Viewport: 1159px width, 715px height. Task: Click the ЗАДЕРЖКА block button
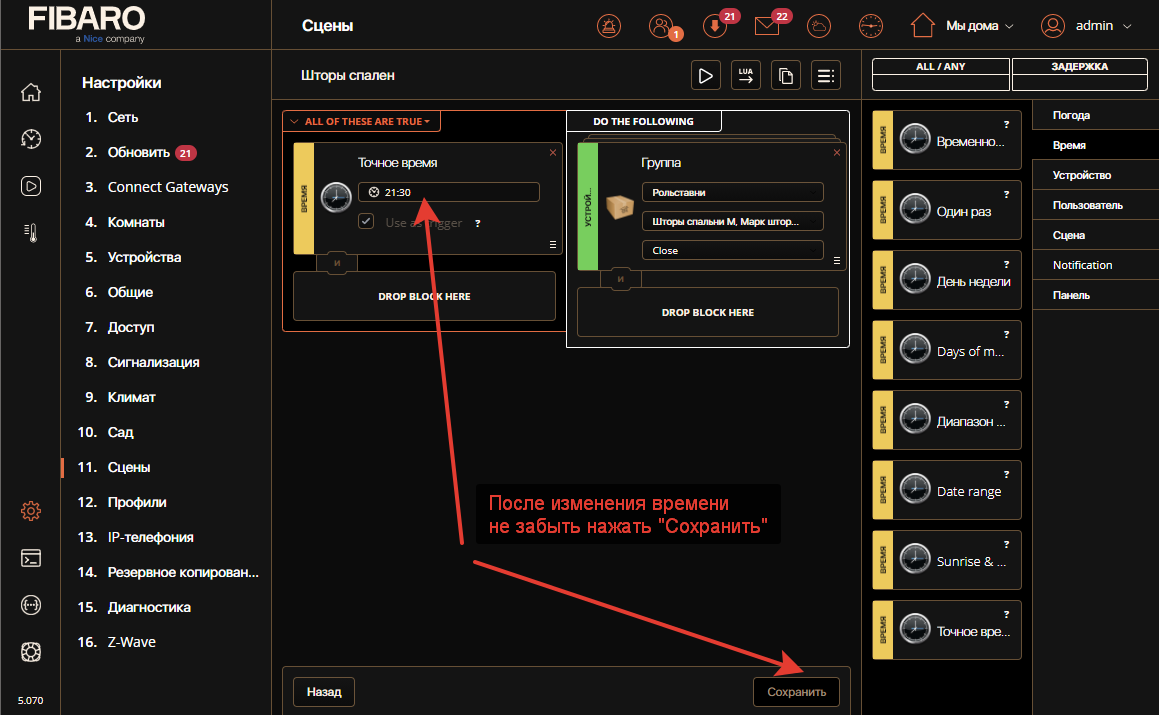tap(1079, 74)
